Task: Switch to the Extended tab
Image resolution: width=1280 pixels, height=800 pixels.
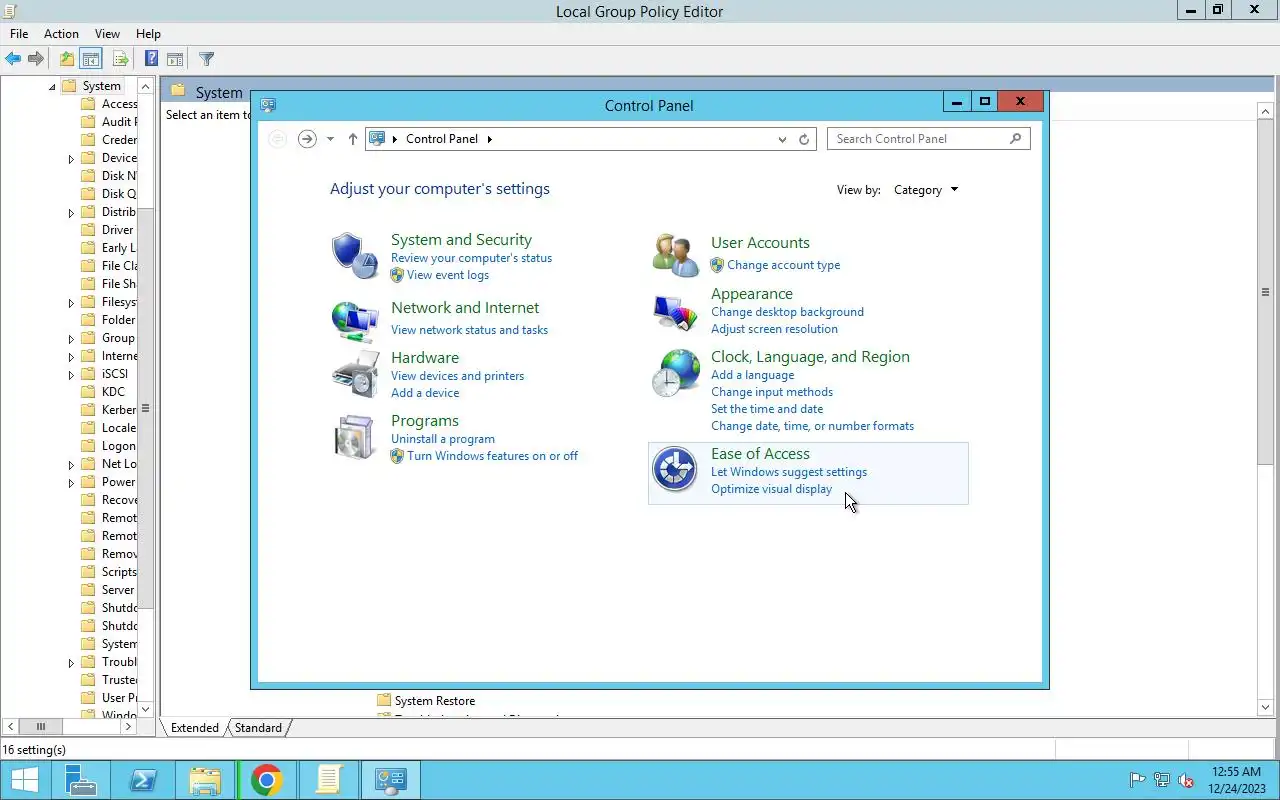Action: (x=195, y=728)
